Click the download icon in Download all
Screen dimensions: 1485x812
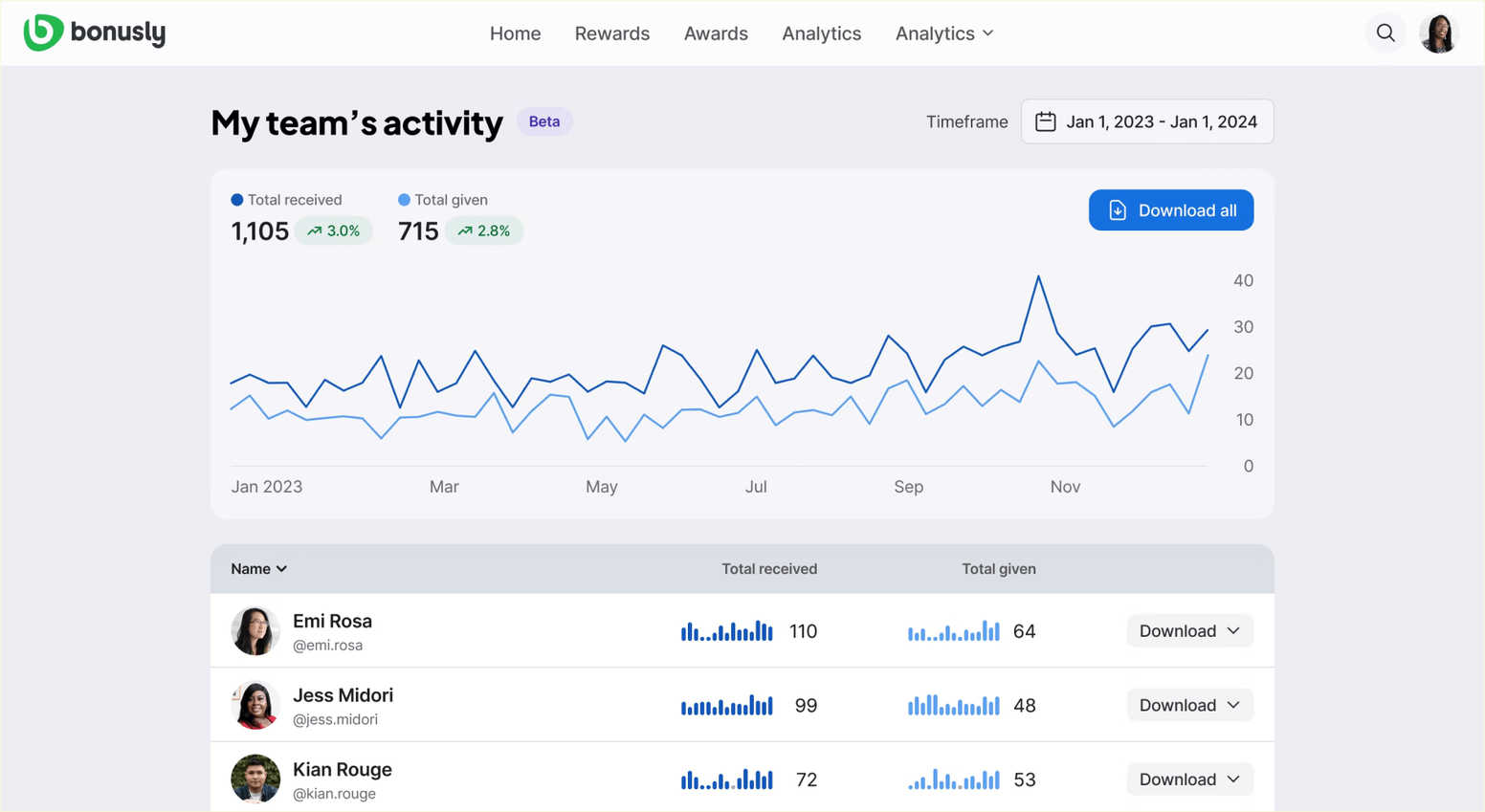click(1118, 210)
